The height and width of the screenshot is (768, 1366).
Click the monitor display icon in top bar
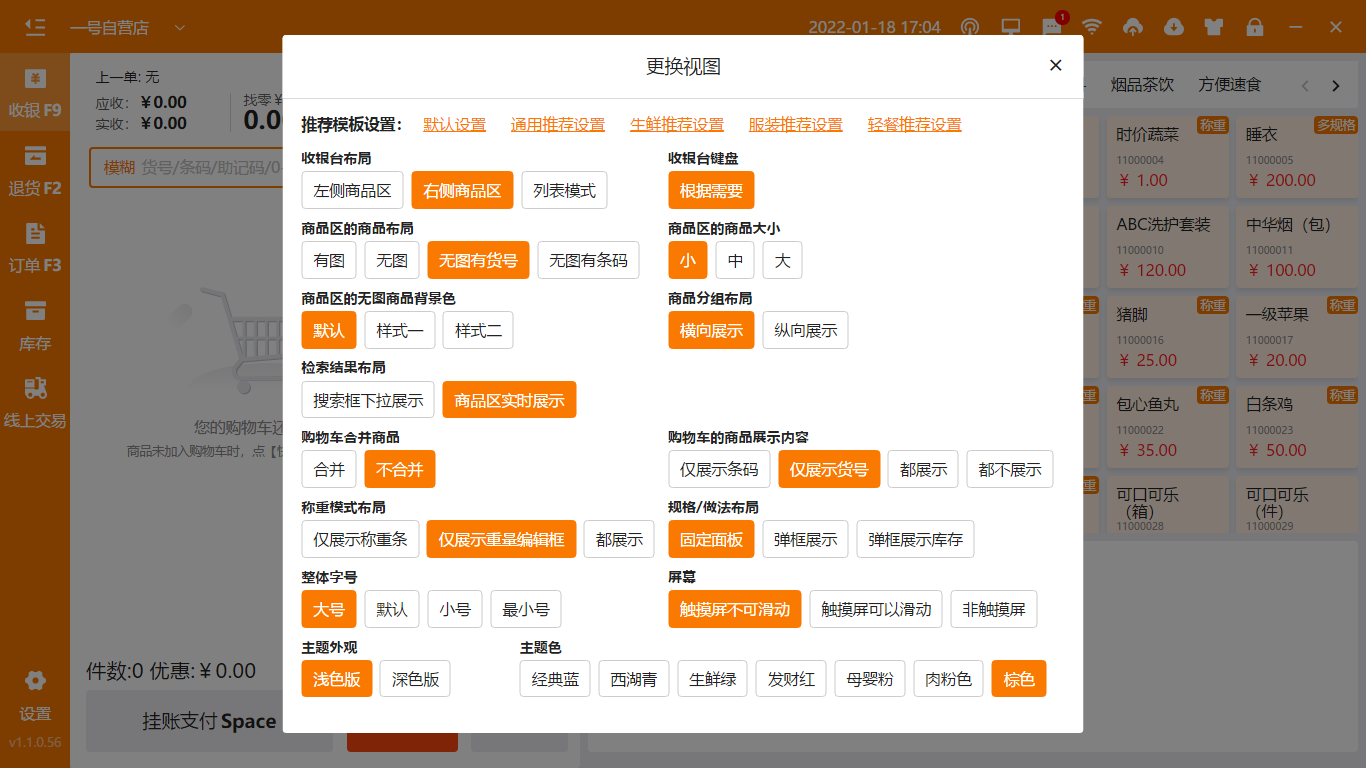pos(1011,27)
